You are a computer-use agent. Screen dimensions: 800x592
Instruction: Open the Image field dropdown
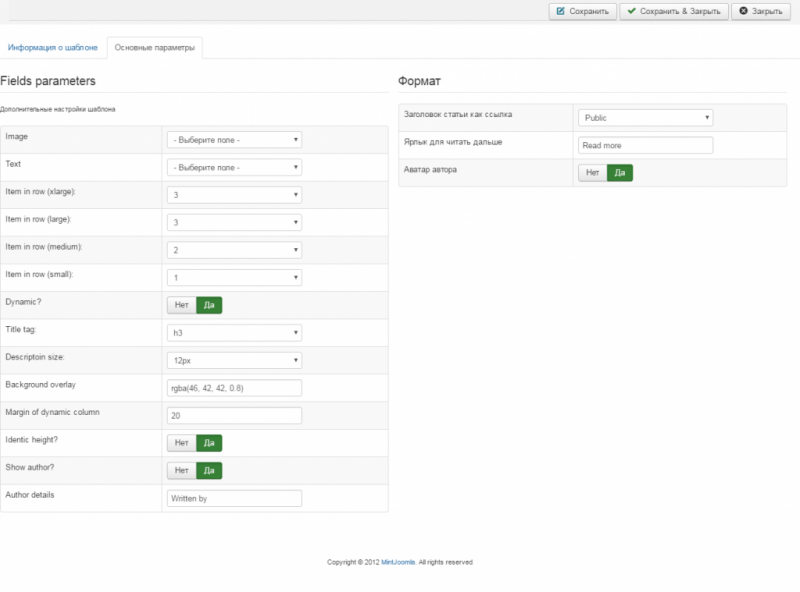pyautogui.click(x=234, y=140)
